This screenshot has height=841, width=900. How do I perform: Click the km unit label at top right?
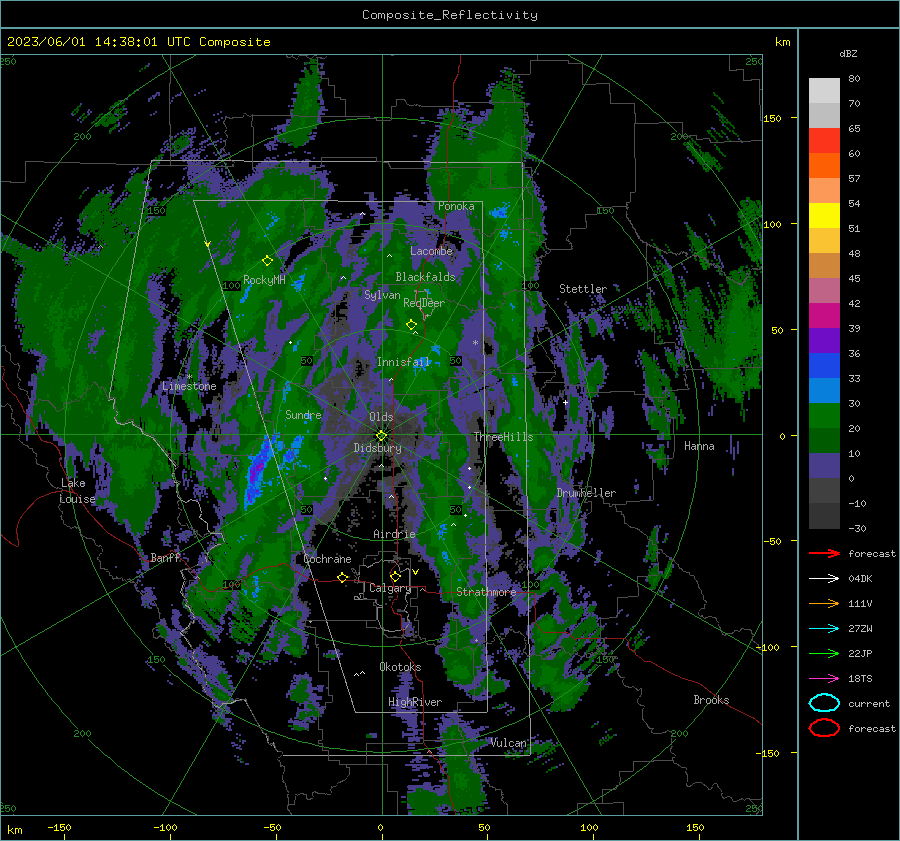tap(782, 42)
